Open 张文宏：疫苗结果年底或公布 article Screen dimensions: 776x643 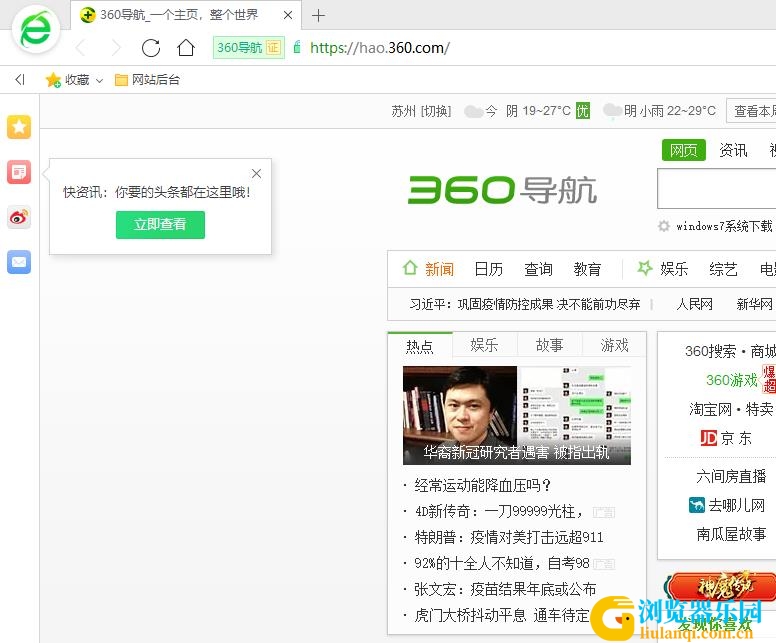505,590
